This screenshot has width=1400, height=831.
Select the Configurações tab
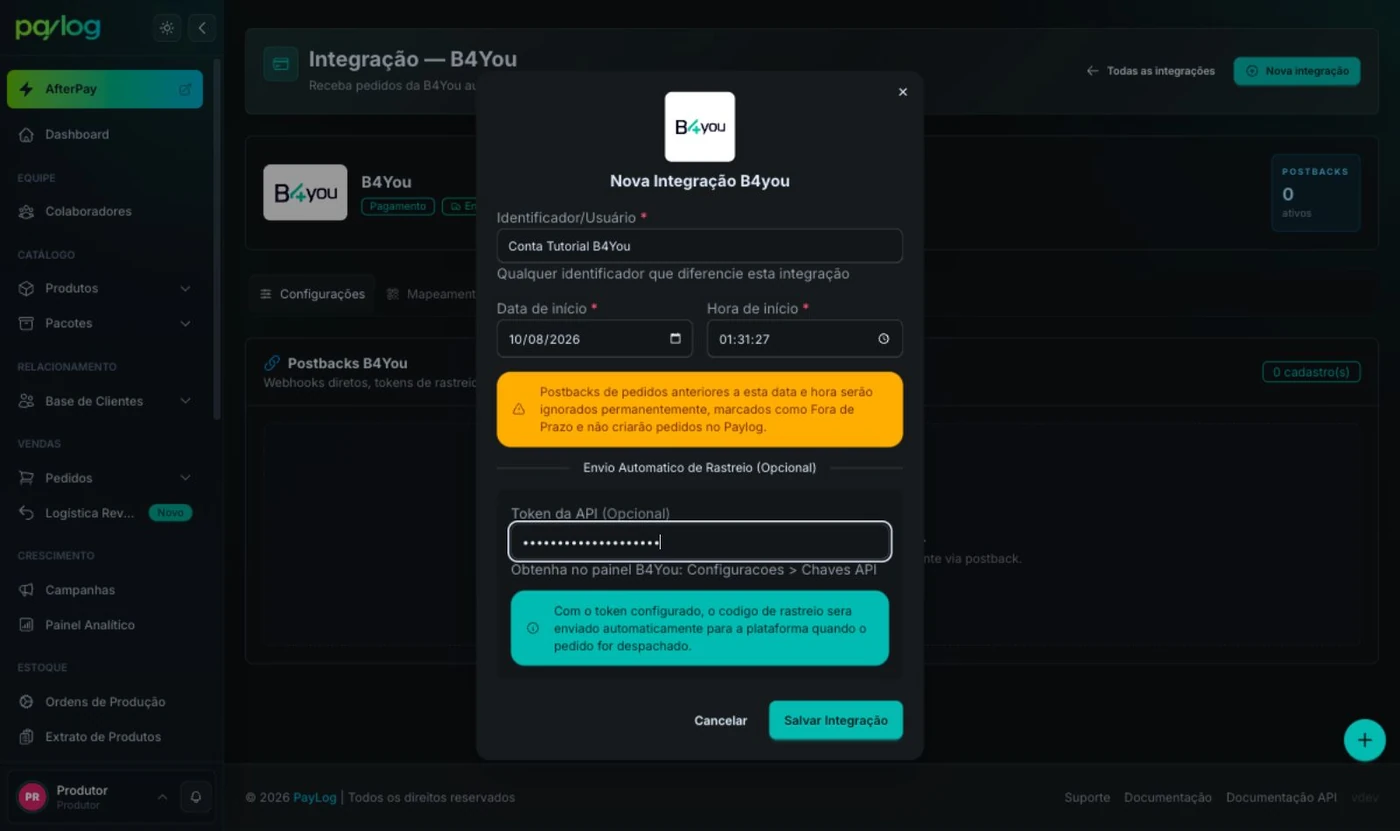coord(312,294)
